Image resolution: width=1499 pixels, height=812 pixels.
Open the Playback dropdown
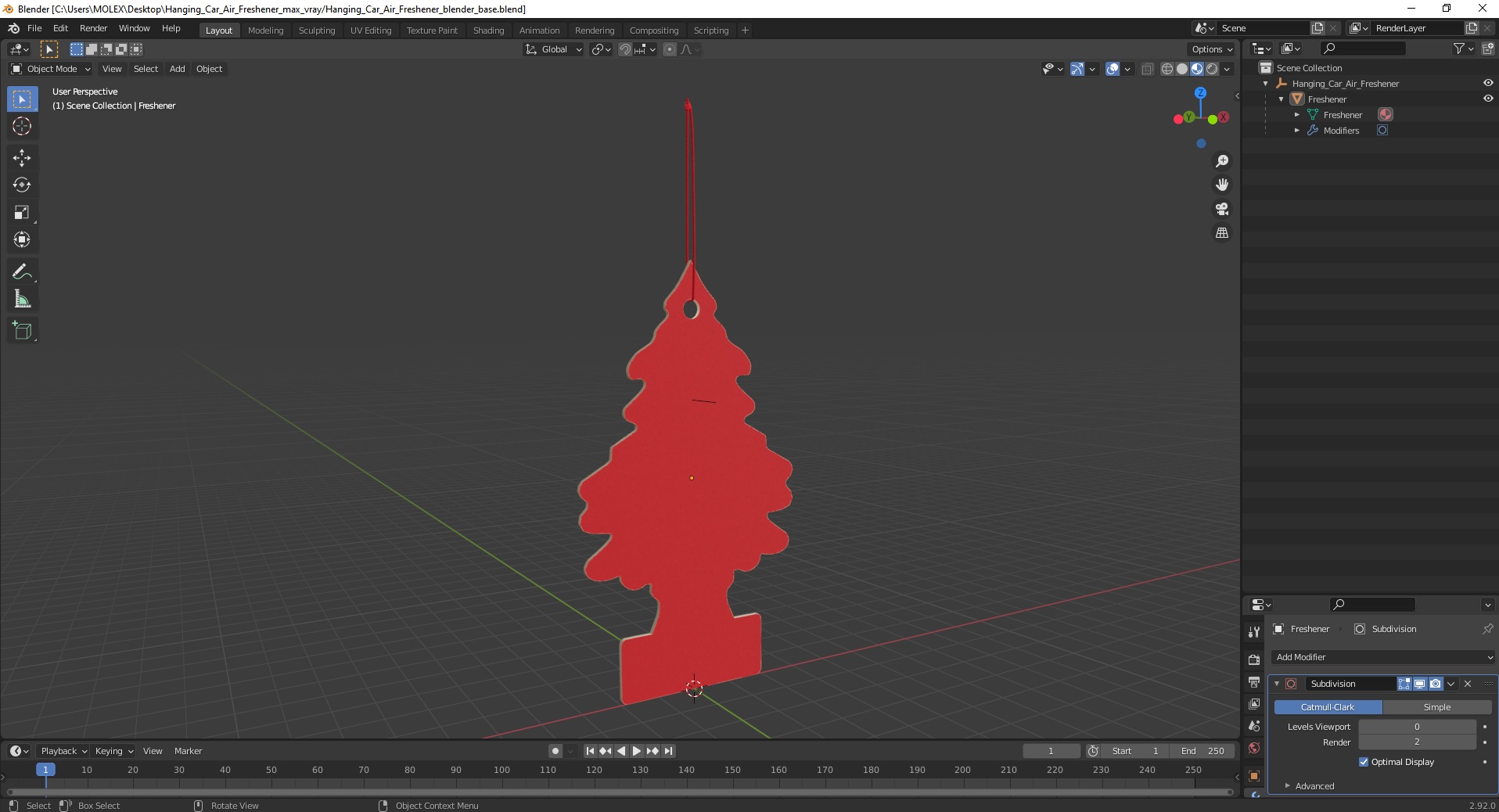point(63,751)
